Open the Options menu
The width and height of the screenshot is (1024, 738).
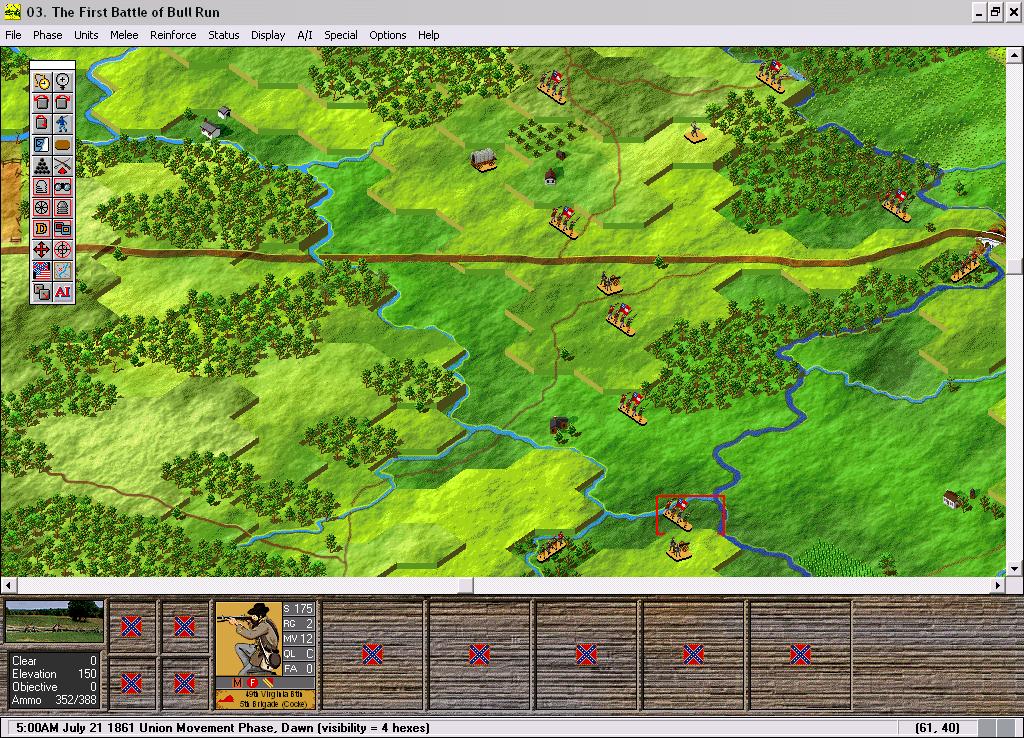coord(388,35)
